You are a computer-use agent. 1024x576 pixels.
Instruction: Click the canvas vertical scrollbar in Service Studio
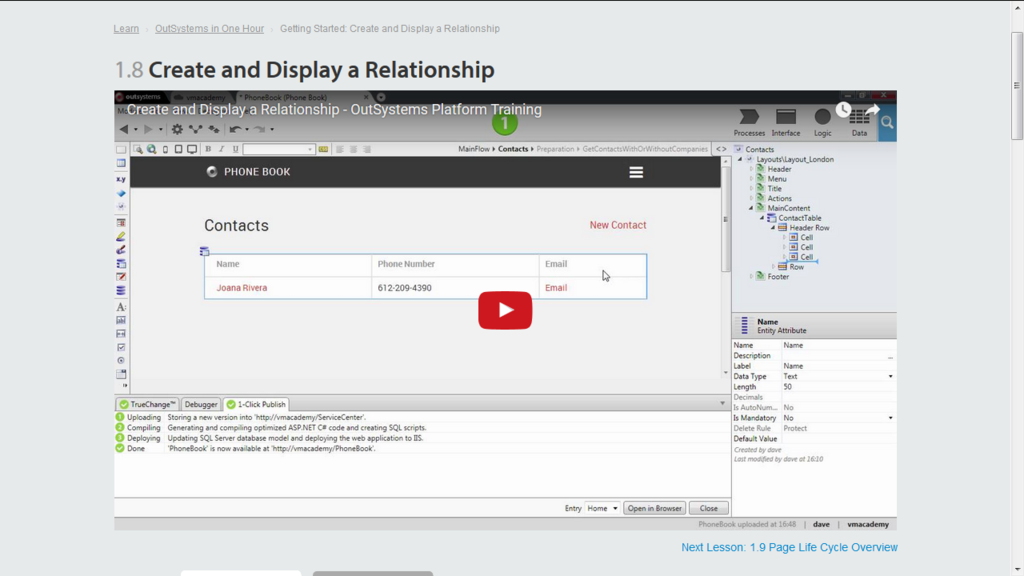(x=726, y=219)
